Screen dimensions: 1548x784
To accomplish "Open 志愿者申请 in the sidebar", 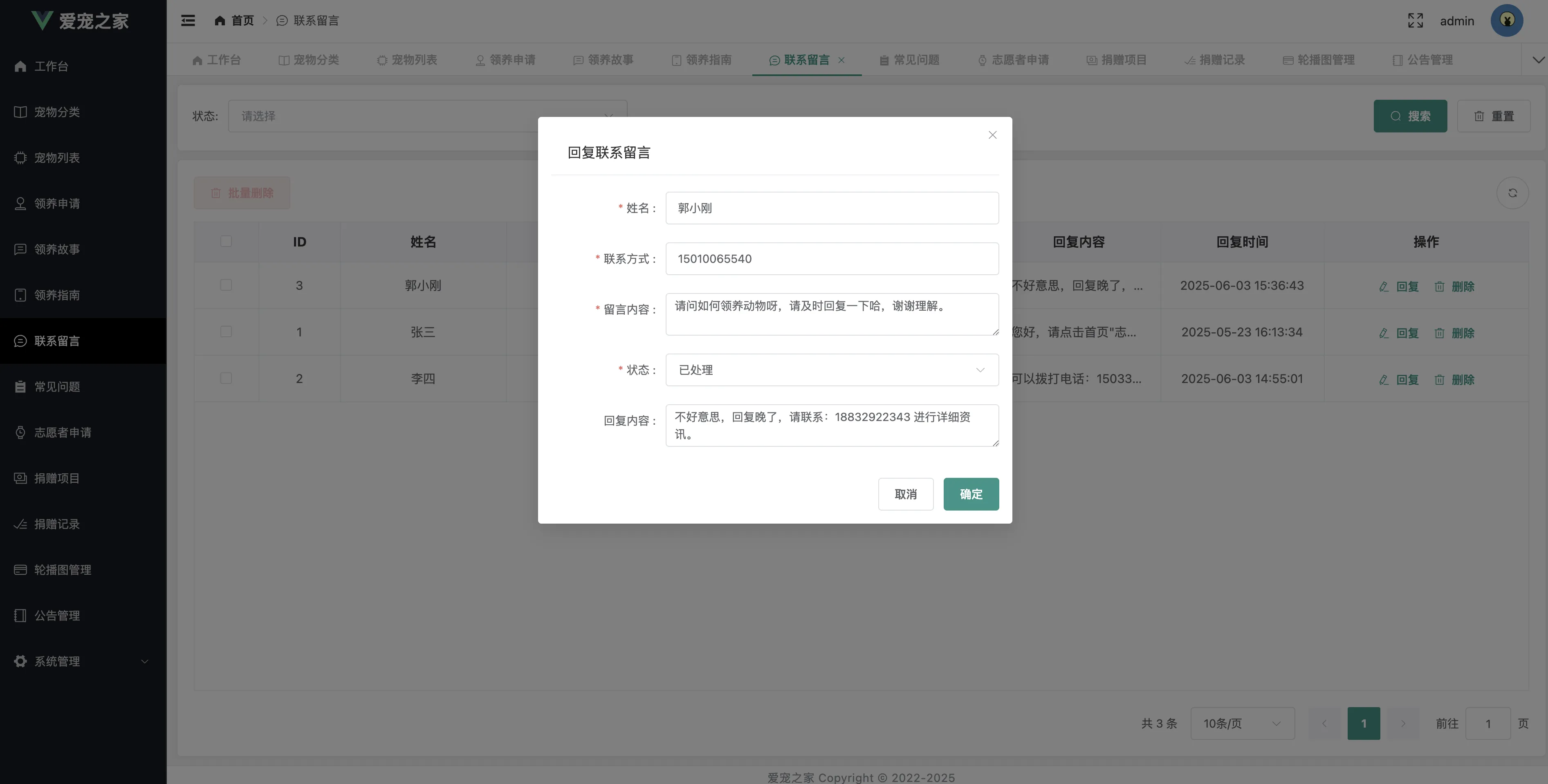I will (63, 432).
